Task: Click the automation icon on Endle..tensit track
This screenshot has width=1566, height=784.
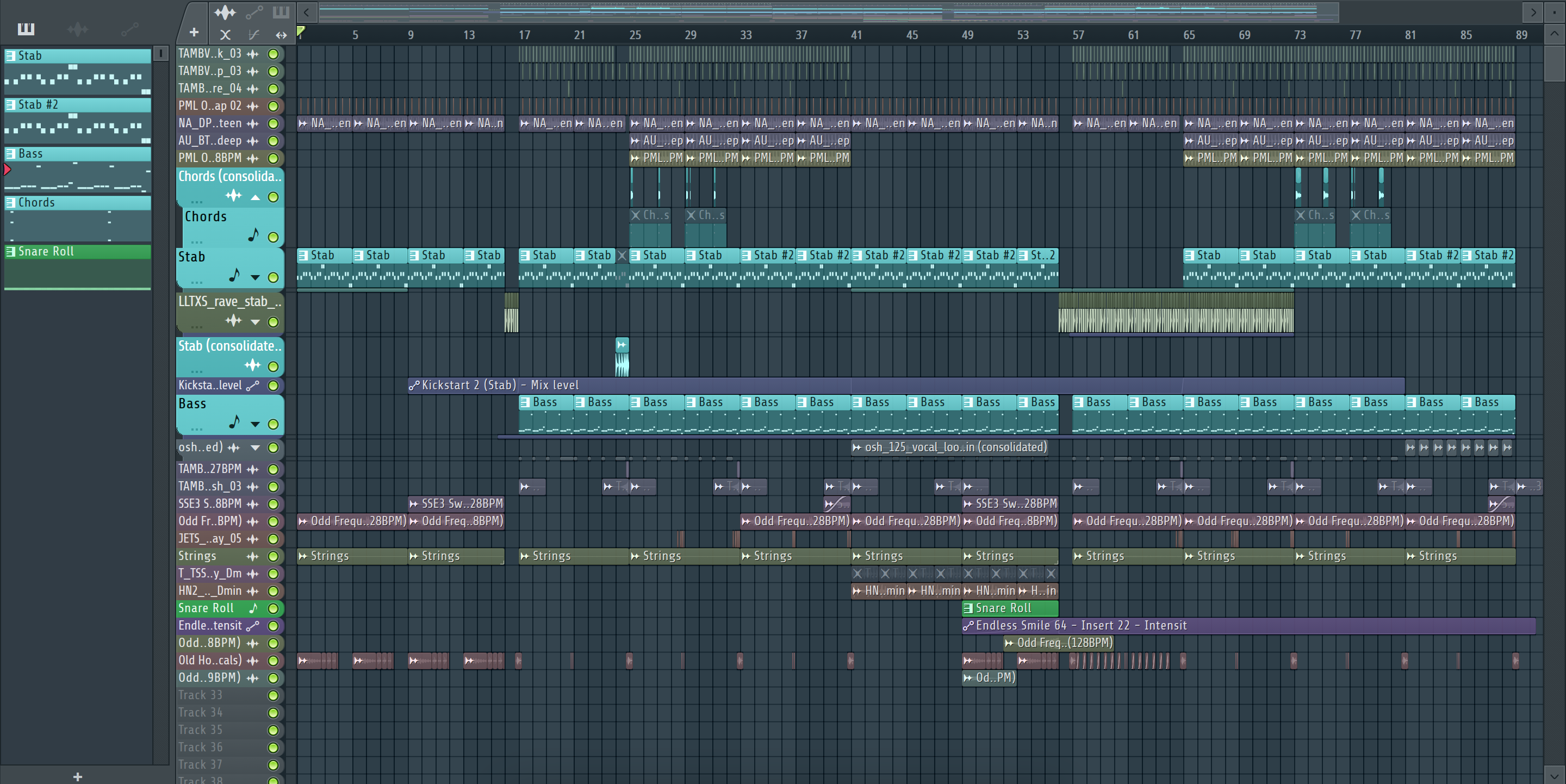Action: pyautogui.click(x=253, y=625)
